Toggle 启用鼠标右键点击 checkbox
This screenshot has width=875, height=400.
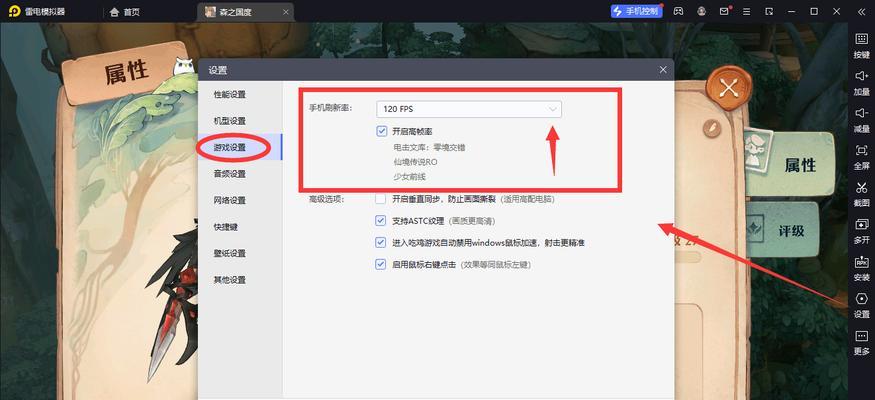(x=381, y=264)
